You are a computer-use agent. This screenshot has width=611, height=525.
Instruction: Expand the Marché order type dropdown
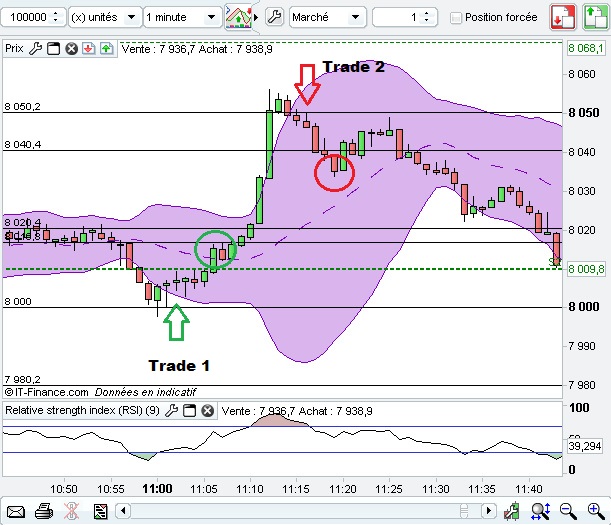click(x=327, y=17)
